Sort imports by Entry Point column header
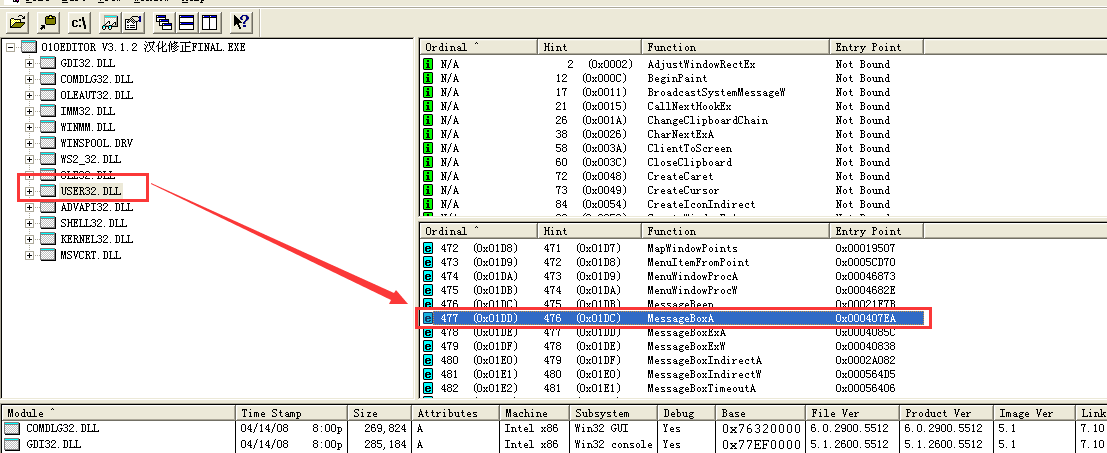 (x=876, y=47)
